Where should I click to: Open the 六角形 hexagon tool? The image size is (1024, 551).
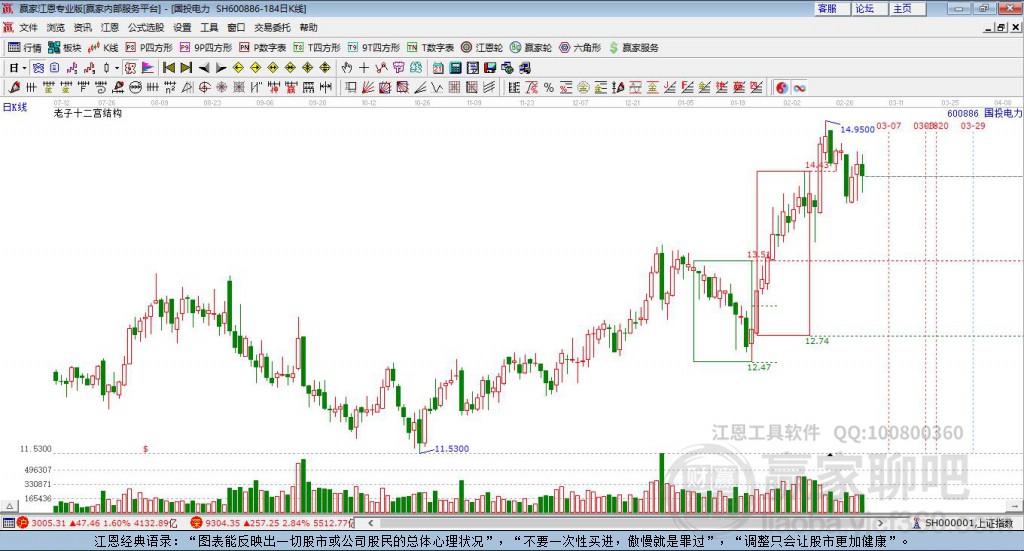[x=580, y=48]
